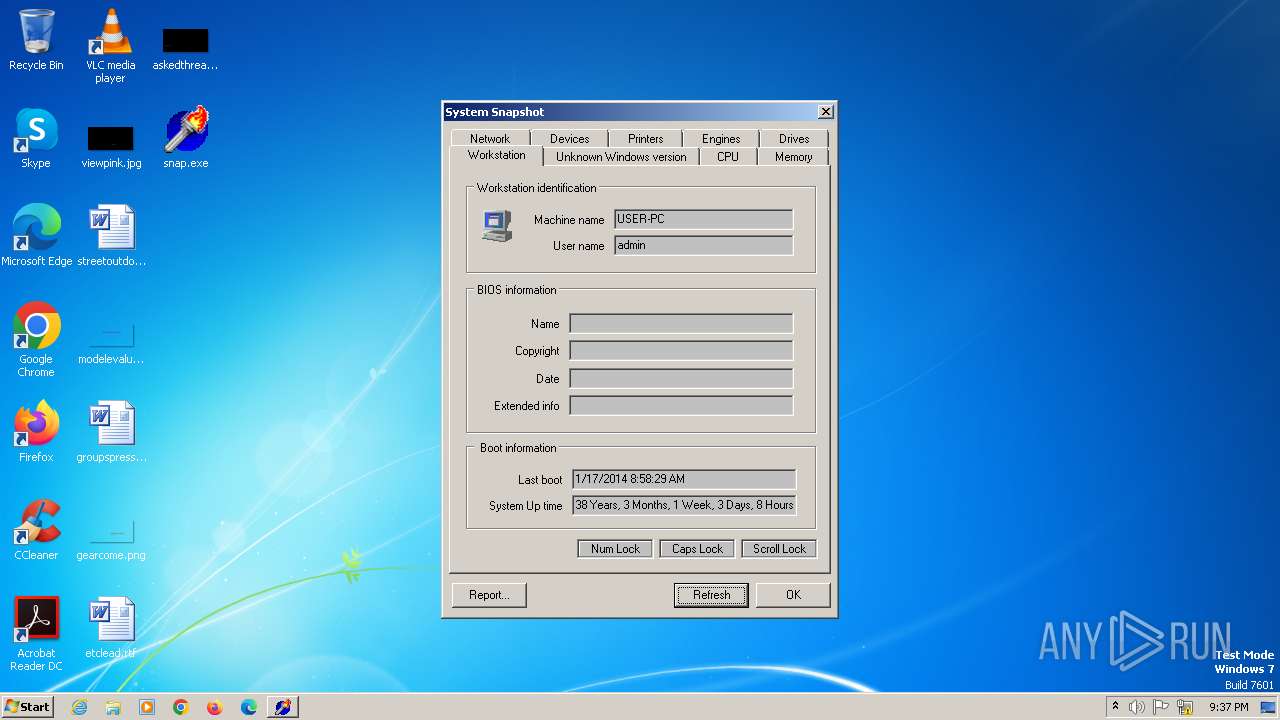Switch to the CPU tab
Screen dimensions: 1280x720
[728, 157]
